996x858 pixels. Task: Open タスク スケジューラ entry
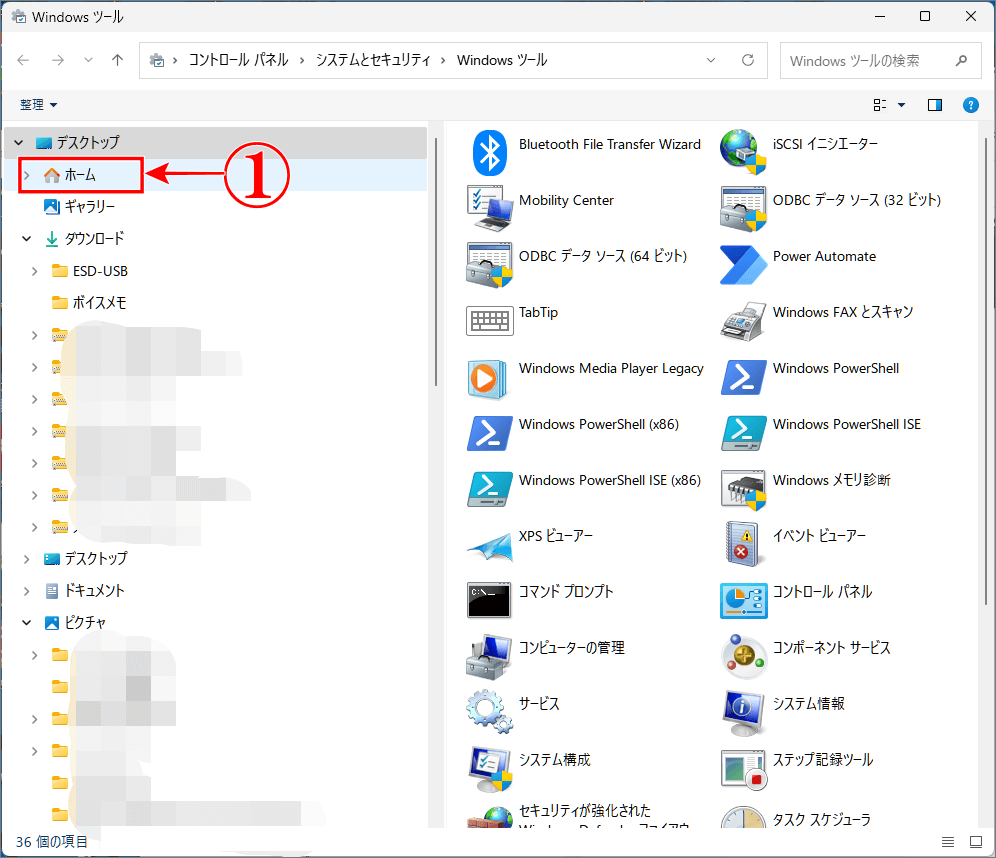(795, 817)
